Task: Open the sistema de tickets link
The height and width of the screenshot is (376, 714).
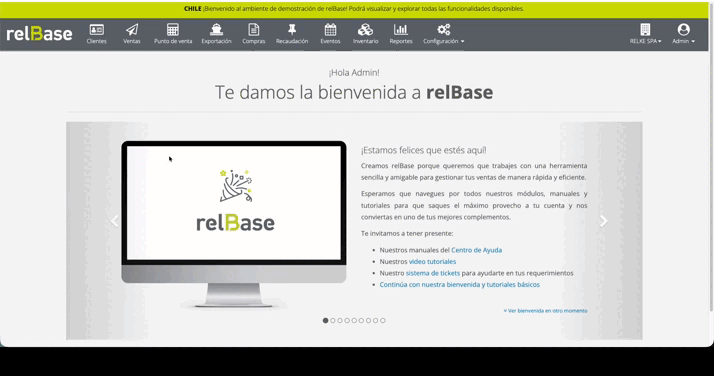Action: pos(433,273)
